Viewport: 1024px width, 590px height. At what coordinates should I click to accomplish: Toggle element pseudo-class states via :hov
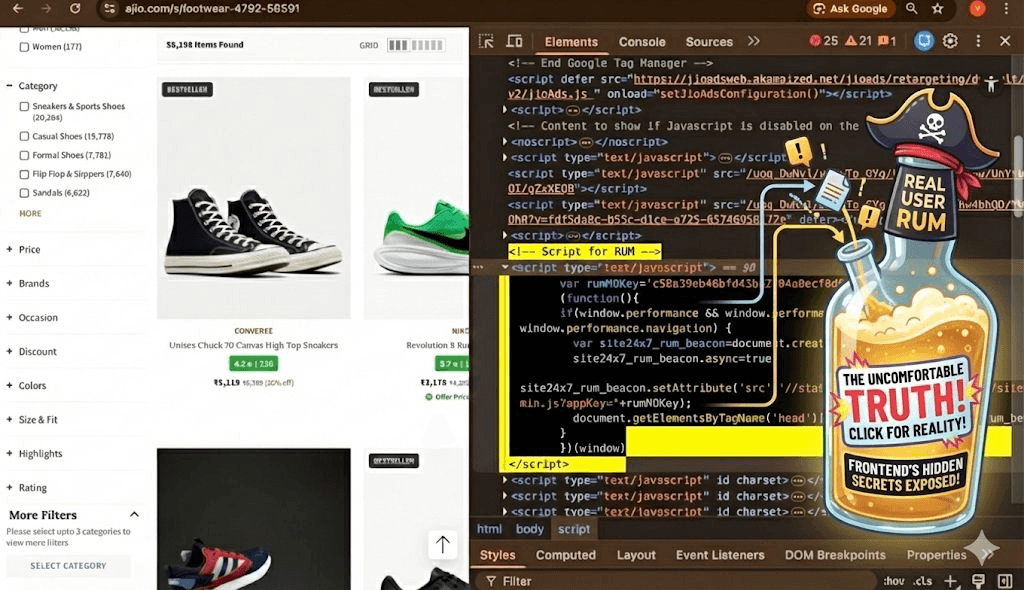pyautogui.click(x=893, y=580)
